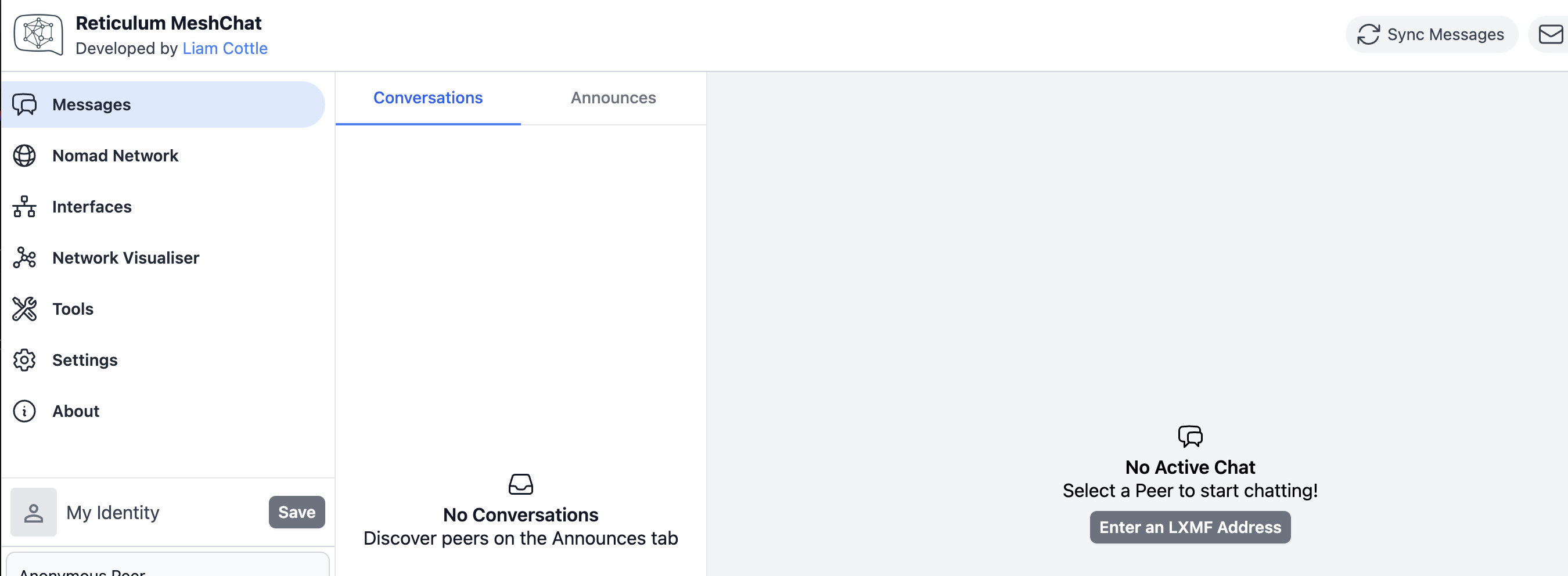Image resolution: width=1568 pixels, height=576 pixels.
Task: Click the Tools wrench icon
Action: tap(24, 309)
